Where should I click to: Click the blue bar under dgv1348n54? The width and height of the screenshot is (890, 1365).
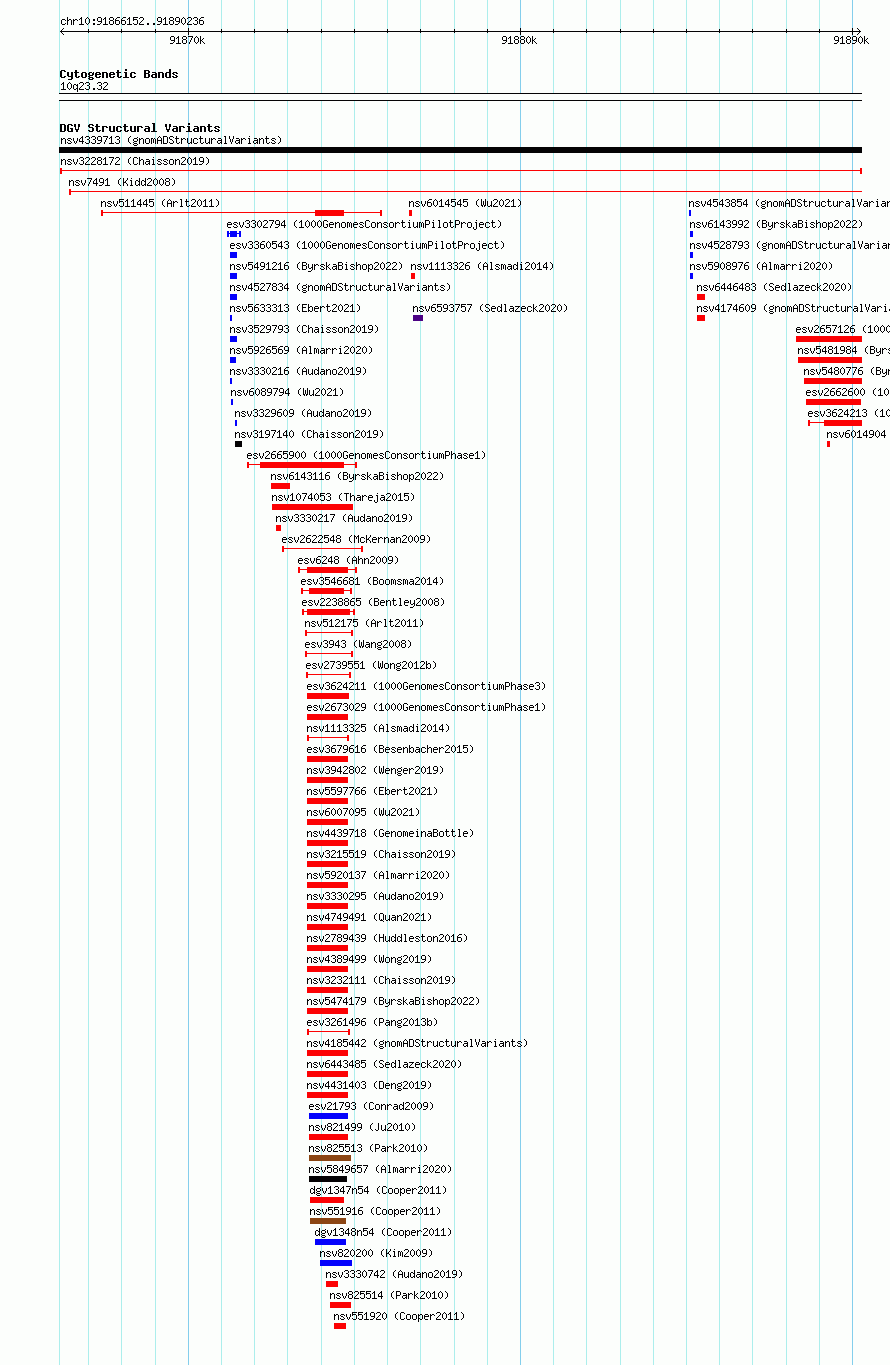click(331, 1242)
